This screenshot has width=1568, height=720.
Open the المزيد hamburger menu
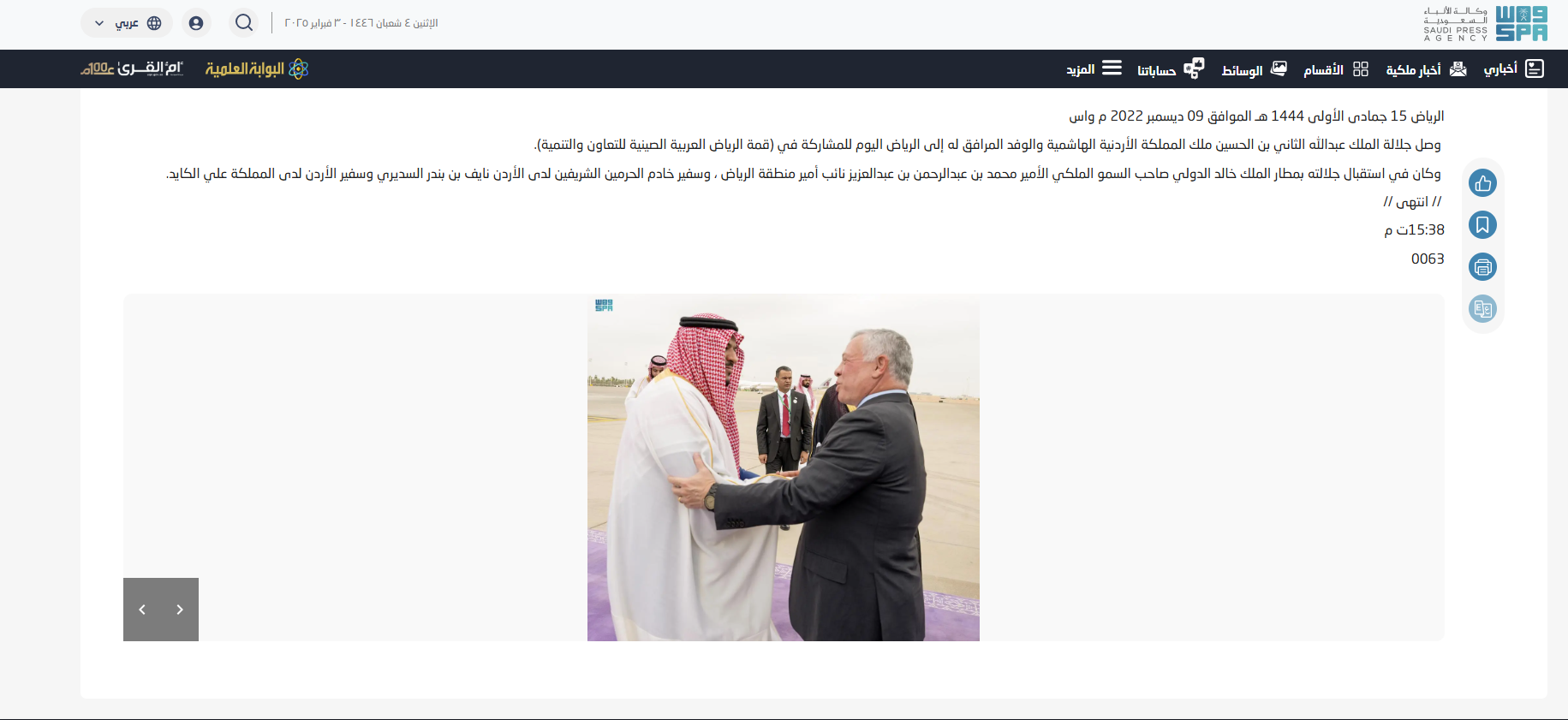[1112, 68]
